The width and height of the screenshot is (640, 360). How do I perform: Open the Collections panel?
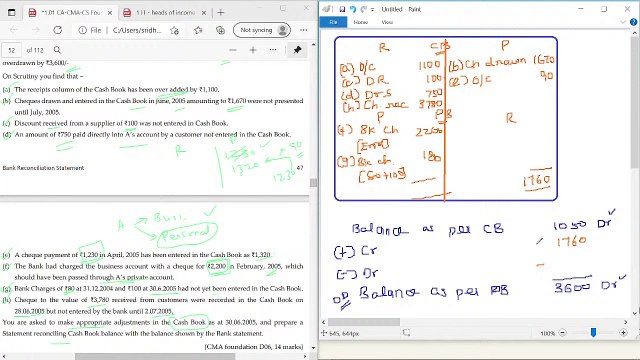tap(220, 30)
